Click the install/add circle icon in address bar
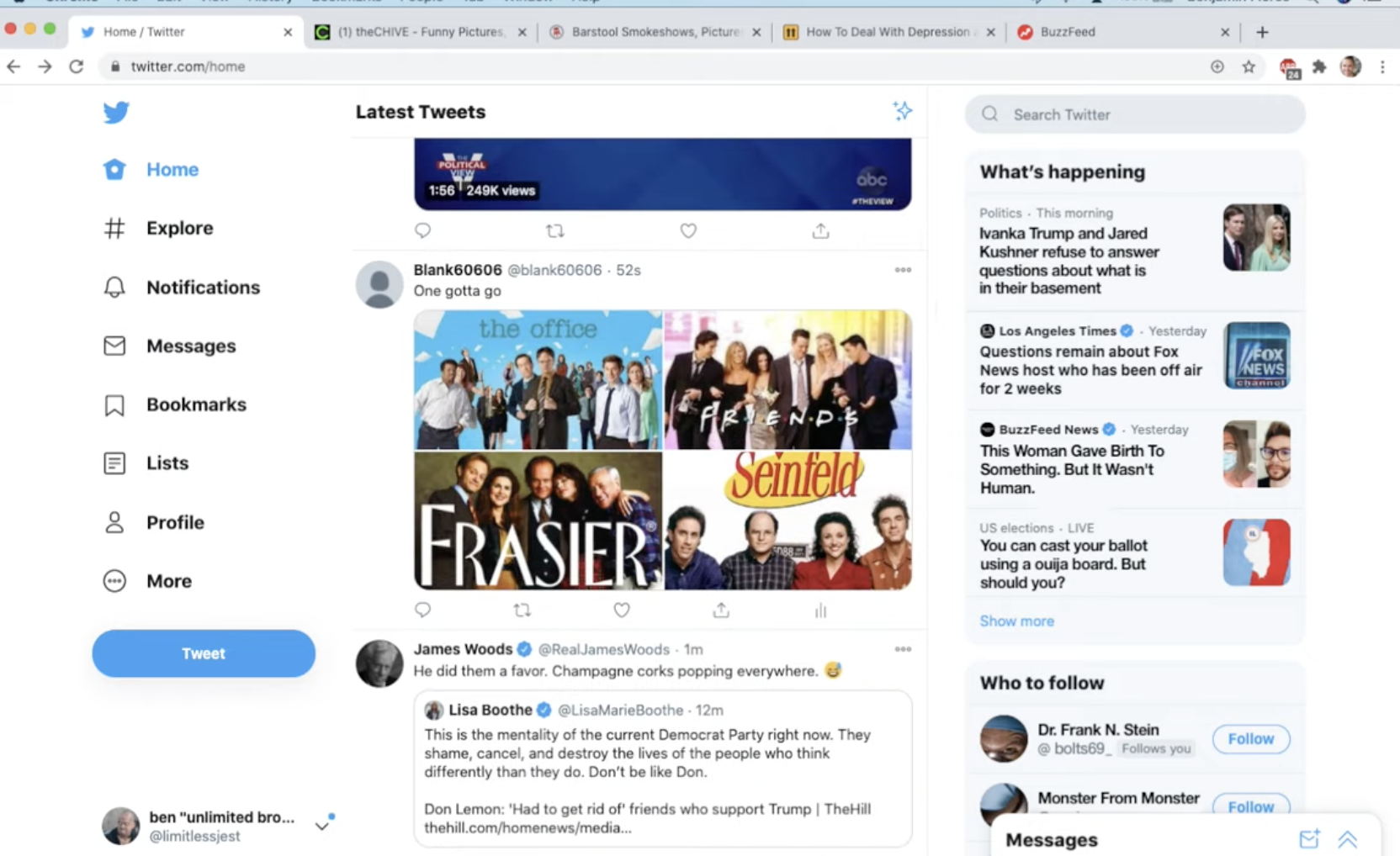Viewport: 1400px width, 856px height. (x=1217, y=66)
